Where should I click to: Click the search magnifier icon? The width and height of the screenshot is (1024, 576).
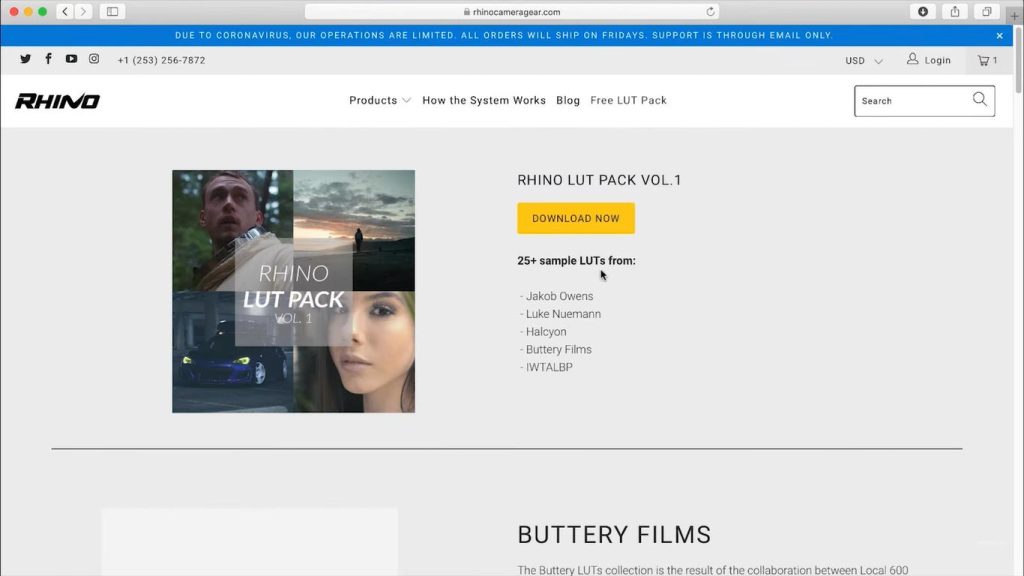coord(979,100)
